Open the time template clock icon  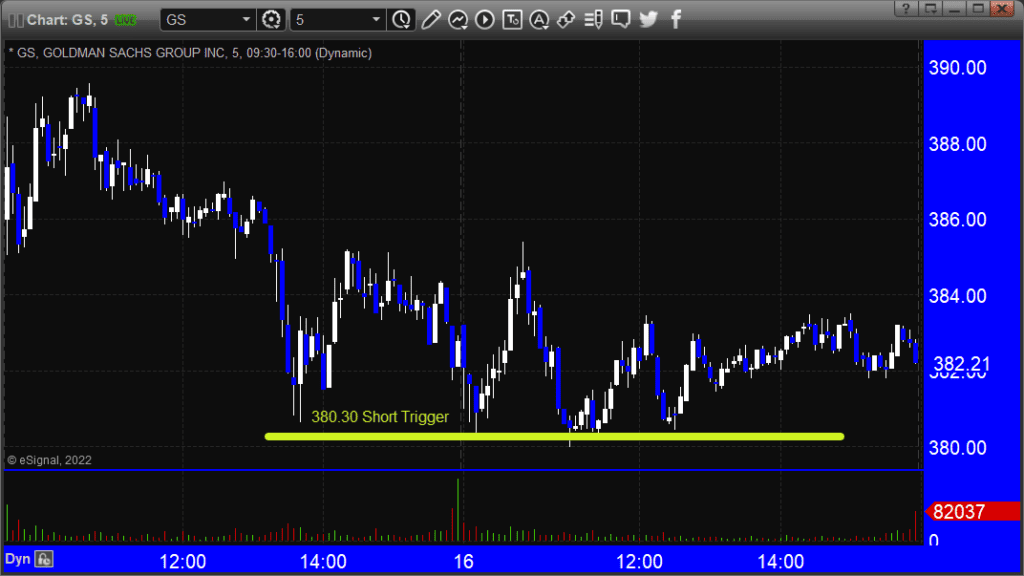click(x=401, y=20)
